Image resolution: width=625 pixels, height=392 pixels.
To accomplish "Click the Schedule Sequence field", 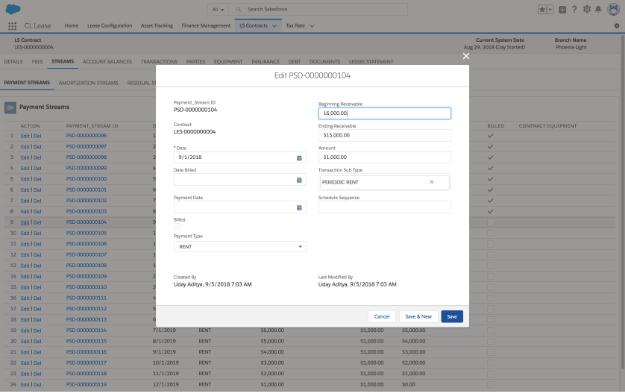I will point(385,207).
